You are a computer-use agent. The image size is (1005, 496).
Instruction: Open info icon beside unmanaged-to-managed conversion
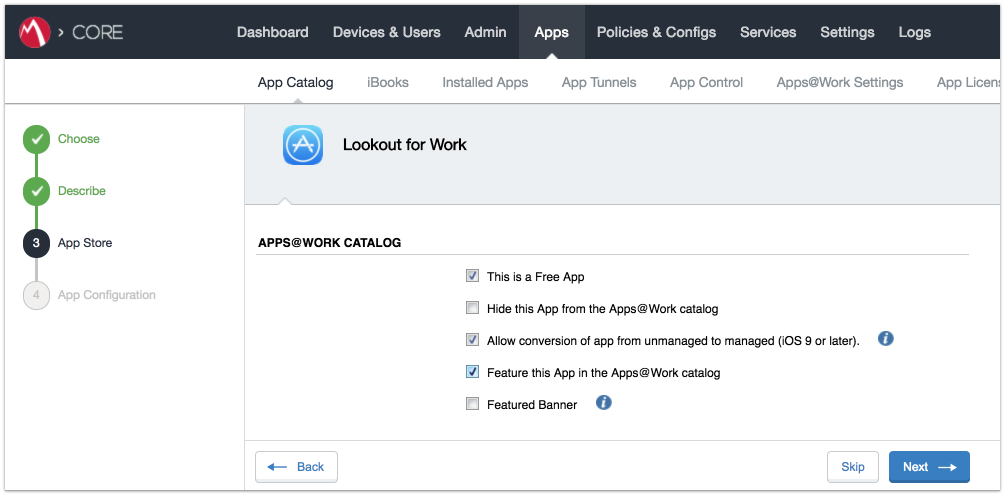point(886,338)
